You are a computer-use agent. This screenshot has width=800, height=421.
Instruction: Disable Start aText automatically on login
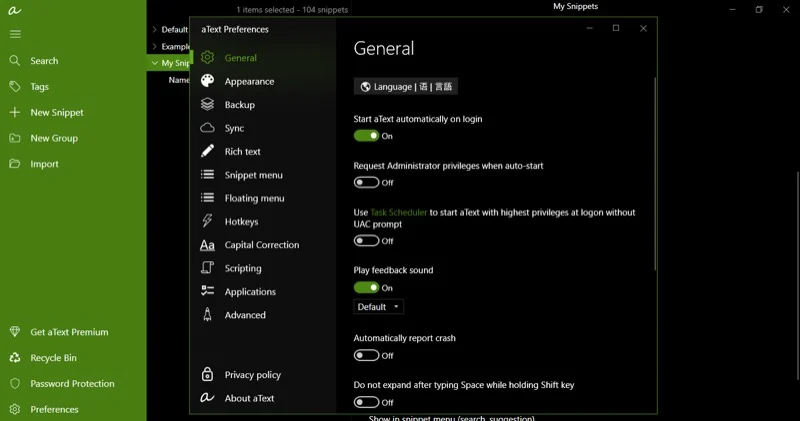point(366,136)
